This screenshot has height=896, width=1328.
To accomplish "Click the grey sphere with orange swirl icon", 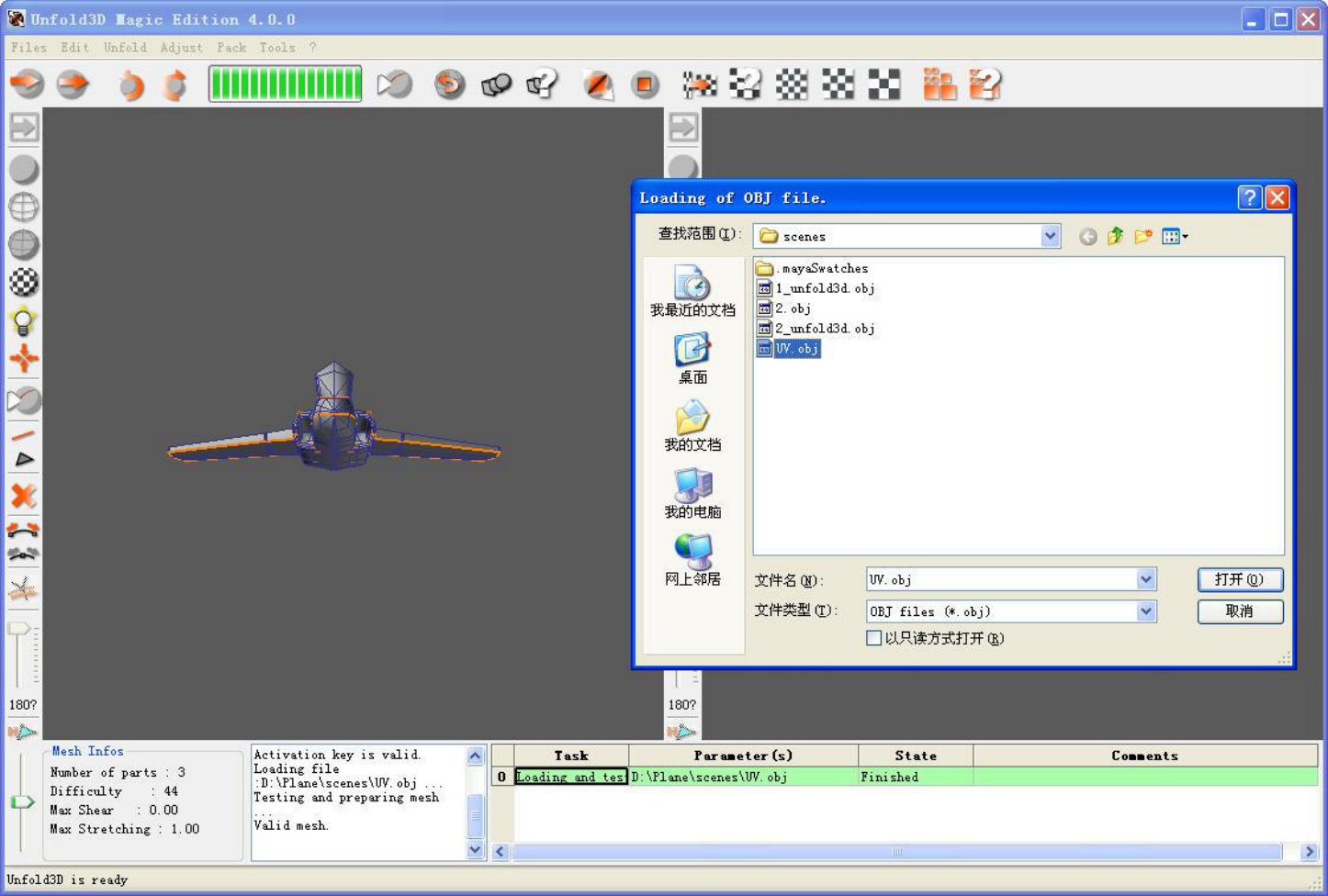I will (449, 84).
